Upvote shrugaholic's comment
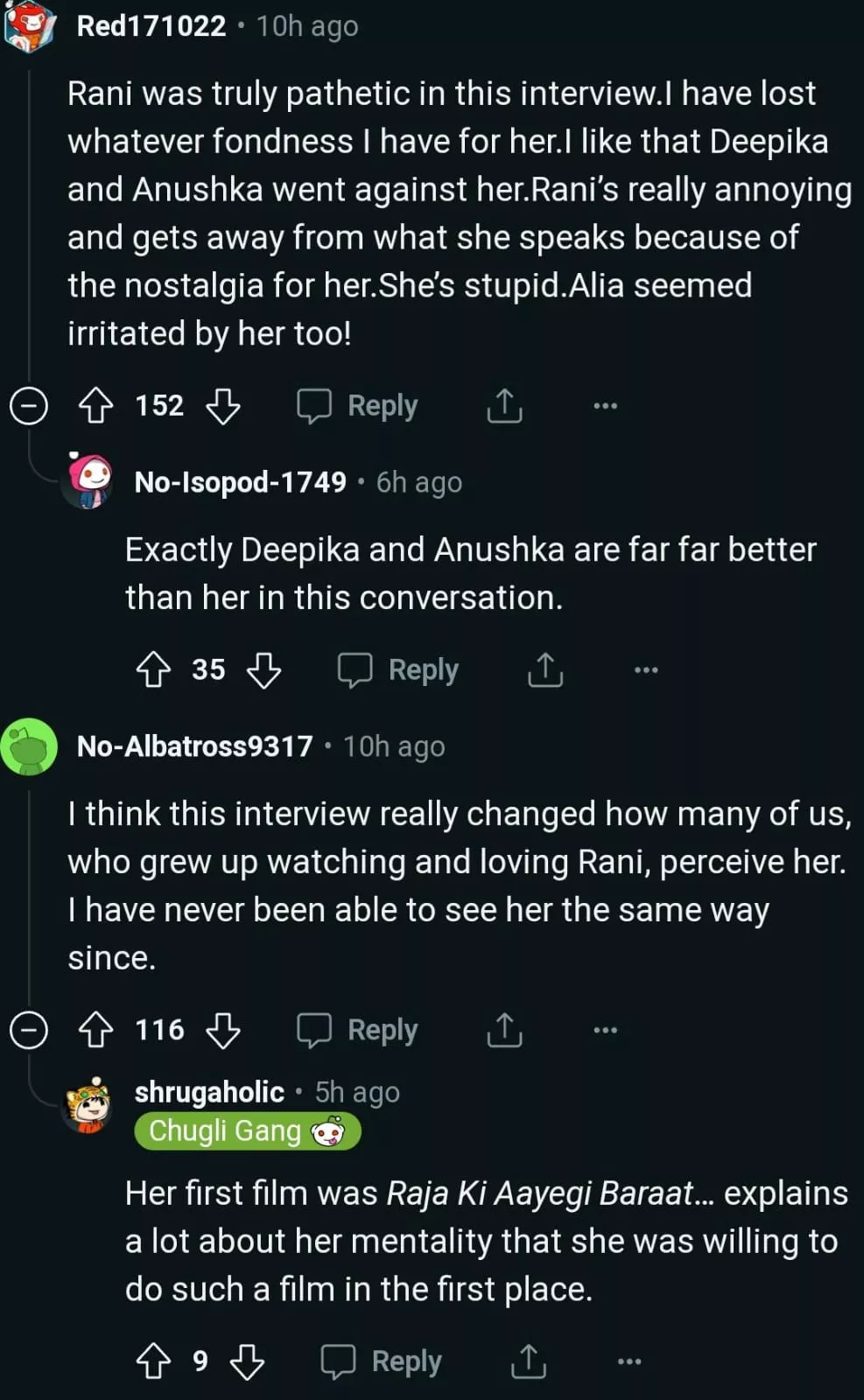Image resolution: width=864 pixels, height=1400 pixels. click(154, 1361)
